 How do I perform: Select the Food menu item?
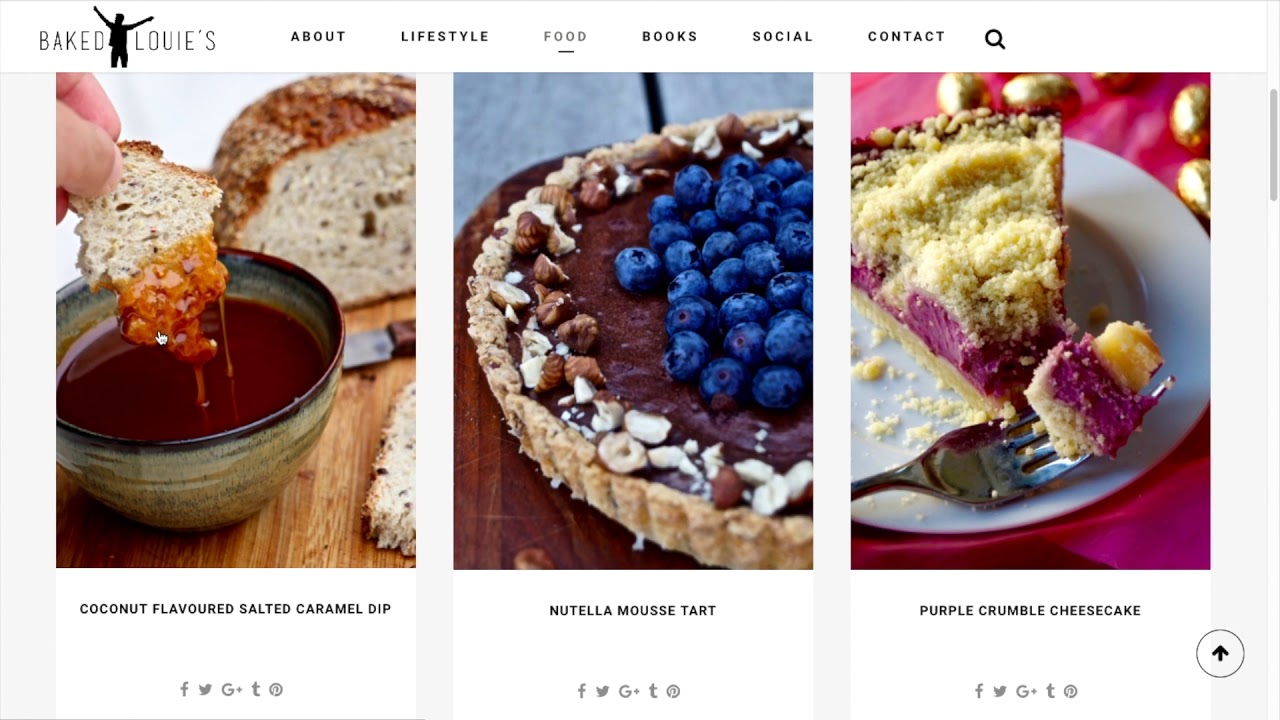[x=566, y=36]
